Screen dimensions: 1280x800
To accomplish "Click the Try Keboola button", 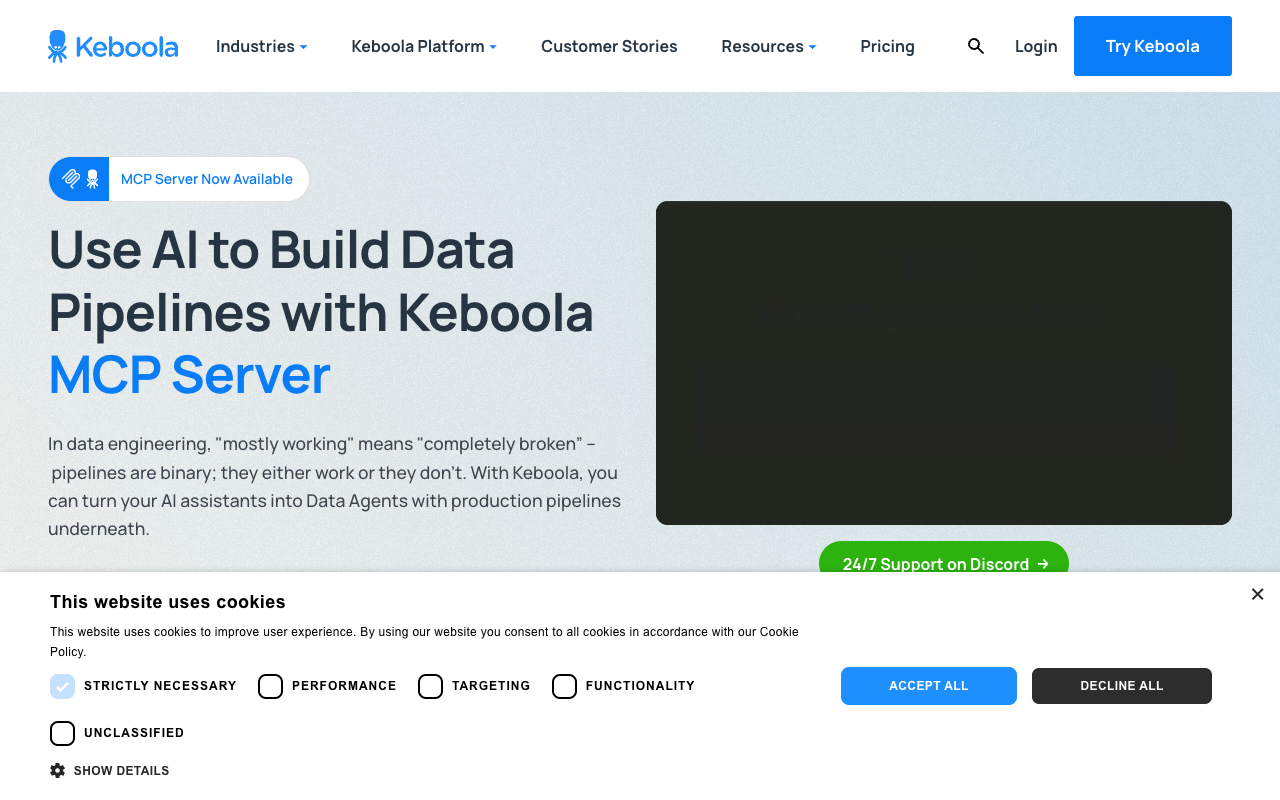I will (1153, 46).
